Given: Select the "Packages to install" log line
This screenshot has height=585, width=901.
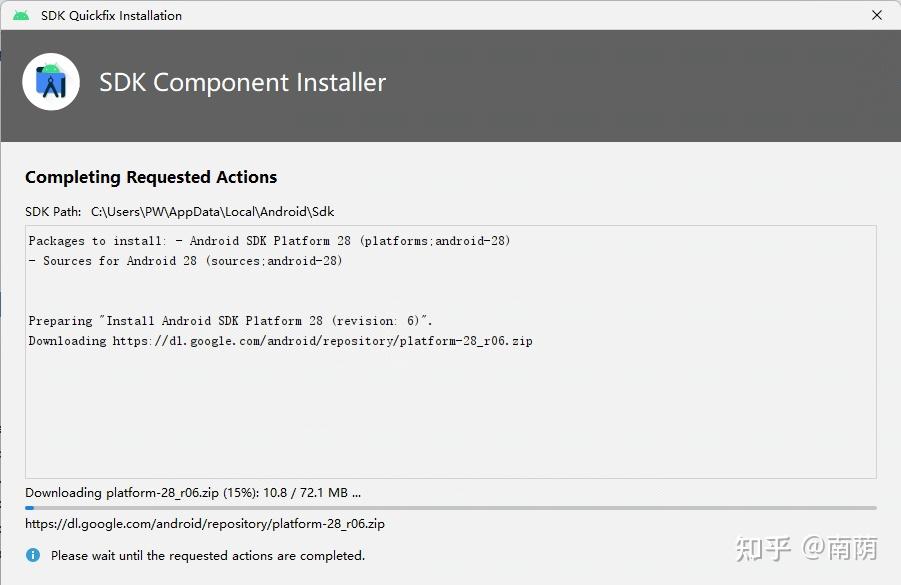Looking at the screenshot, I should 269,241.
